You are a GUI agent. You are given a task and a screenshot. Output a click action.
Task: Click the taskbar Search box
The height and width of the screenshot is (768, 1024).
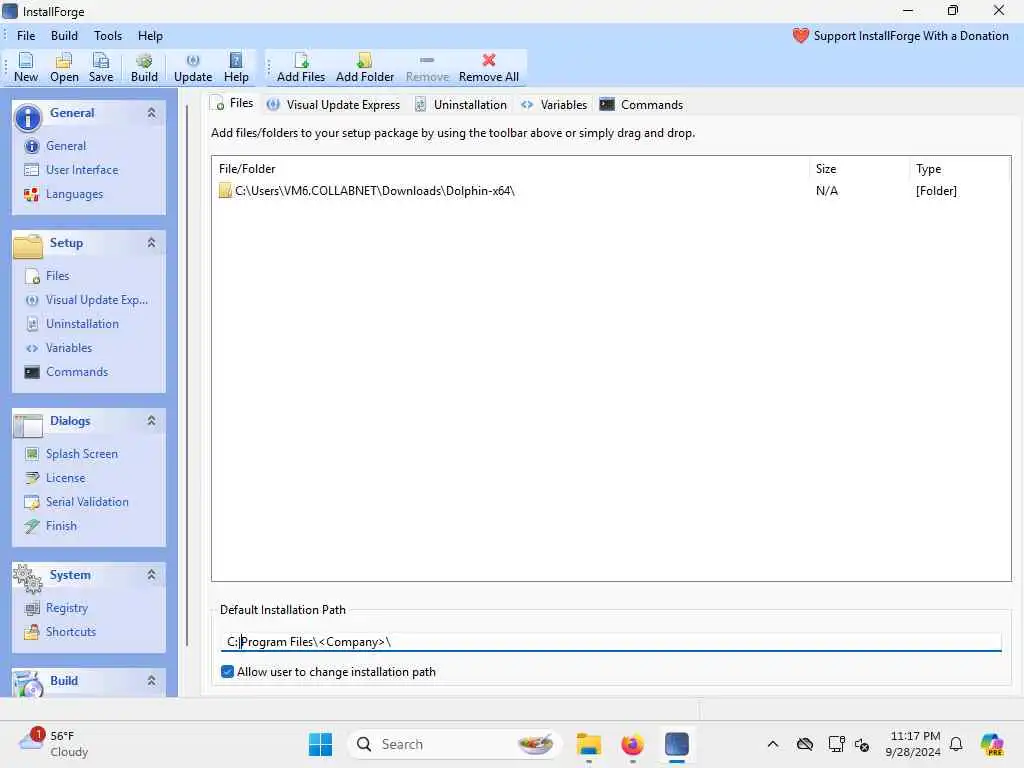(x=455, y=744)
